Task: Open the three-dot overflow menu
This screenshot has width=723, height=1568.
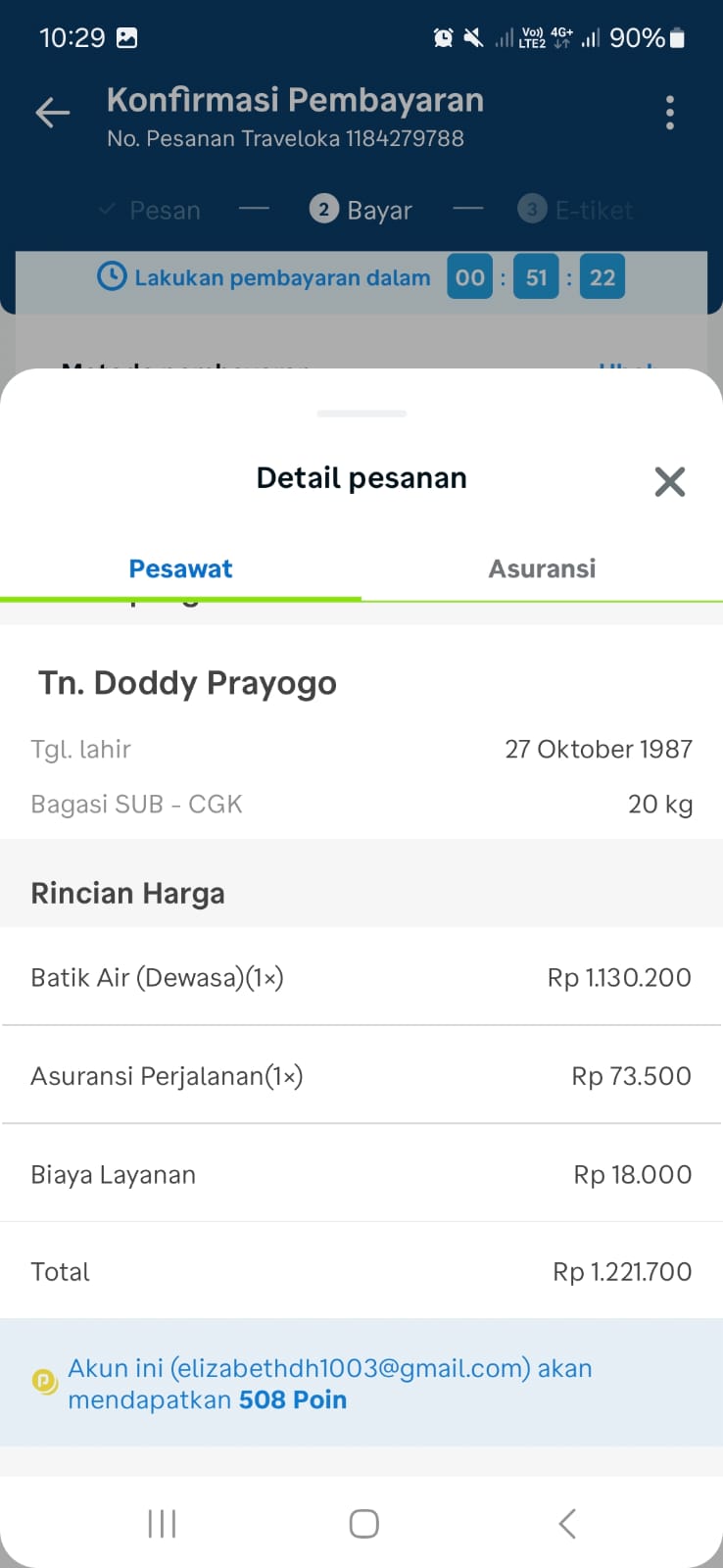Action: pos(670,114)
